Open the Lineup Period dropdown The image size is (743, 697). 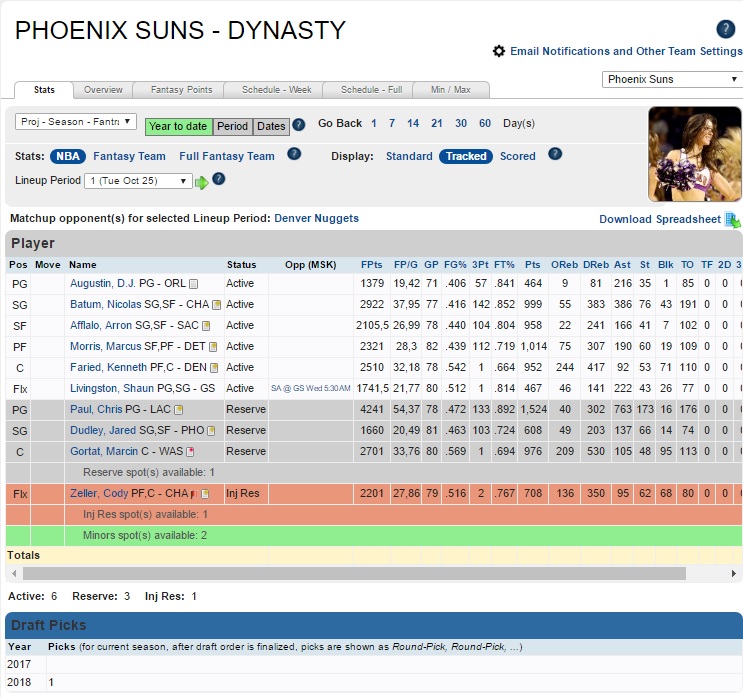138,181
